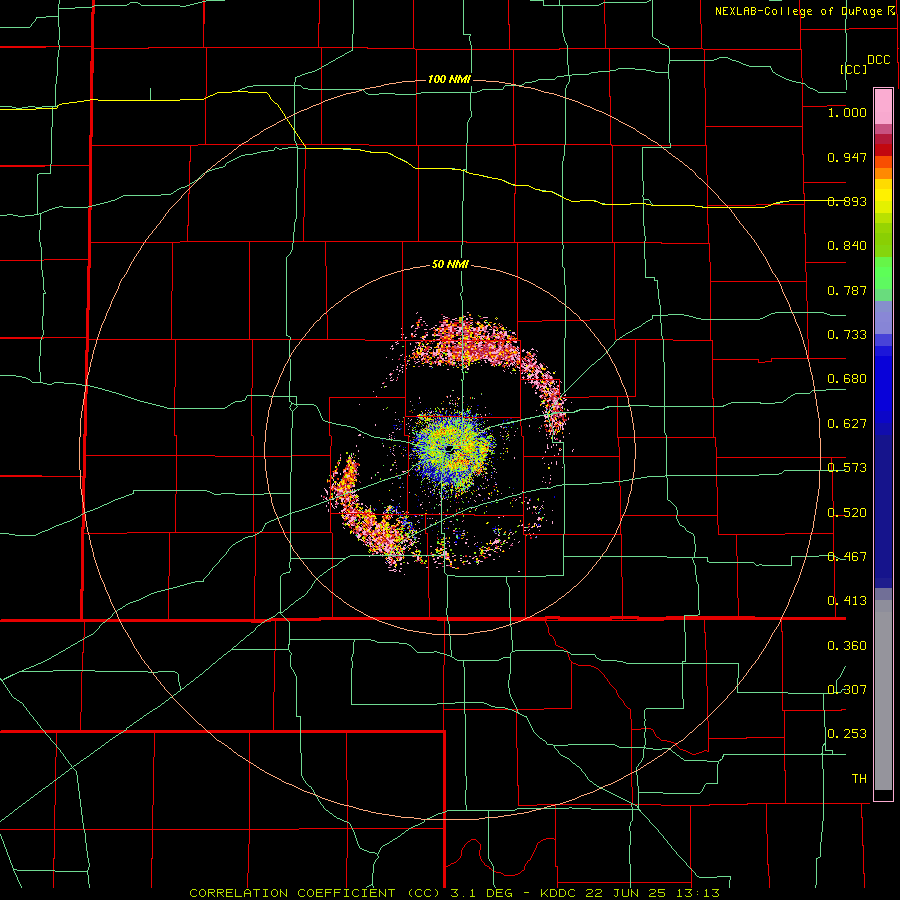Click the Correlation Coefficient caption at the bottom

[454, 893]
